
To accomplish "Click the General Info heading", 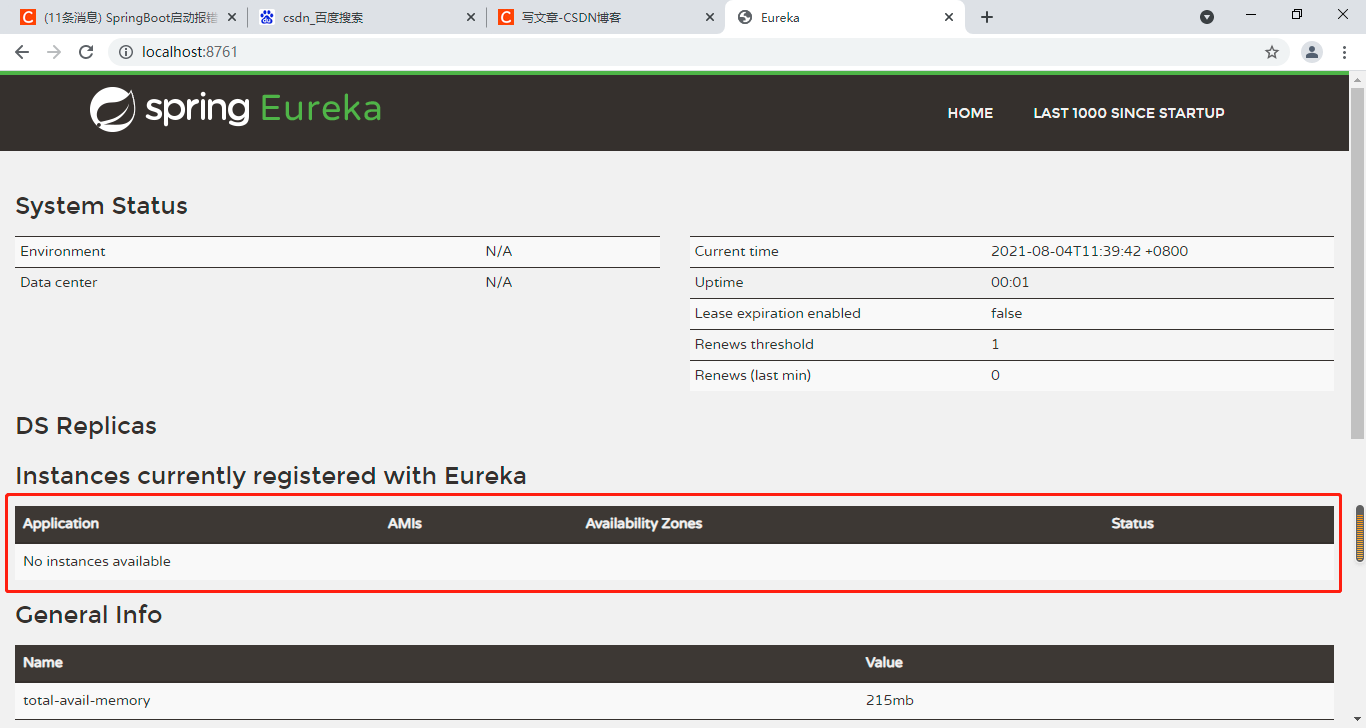I will point(89,615).
